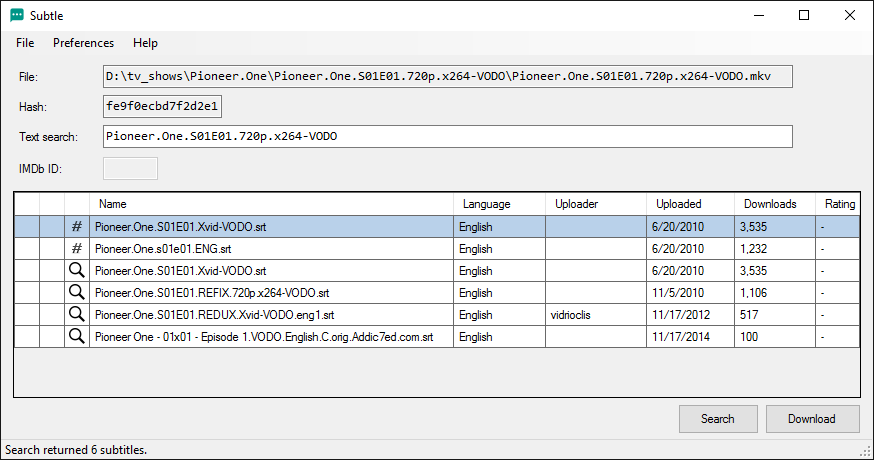Open the File menu
Viewport: 874px width, 460px height.
point(25,43)
